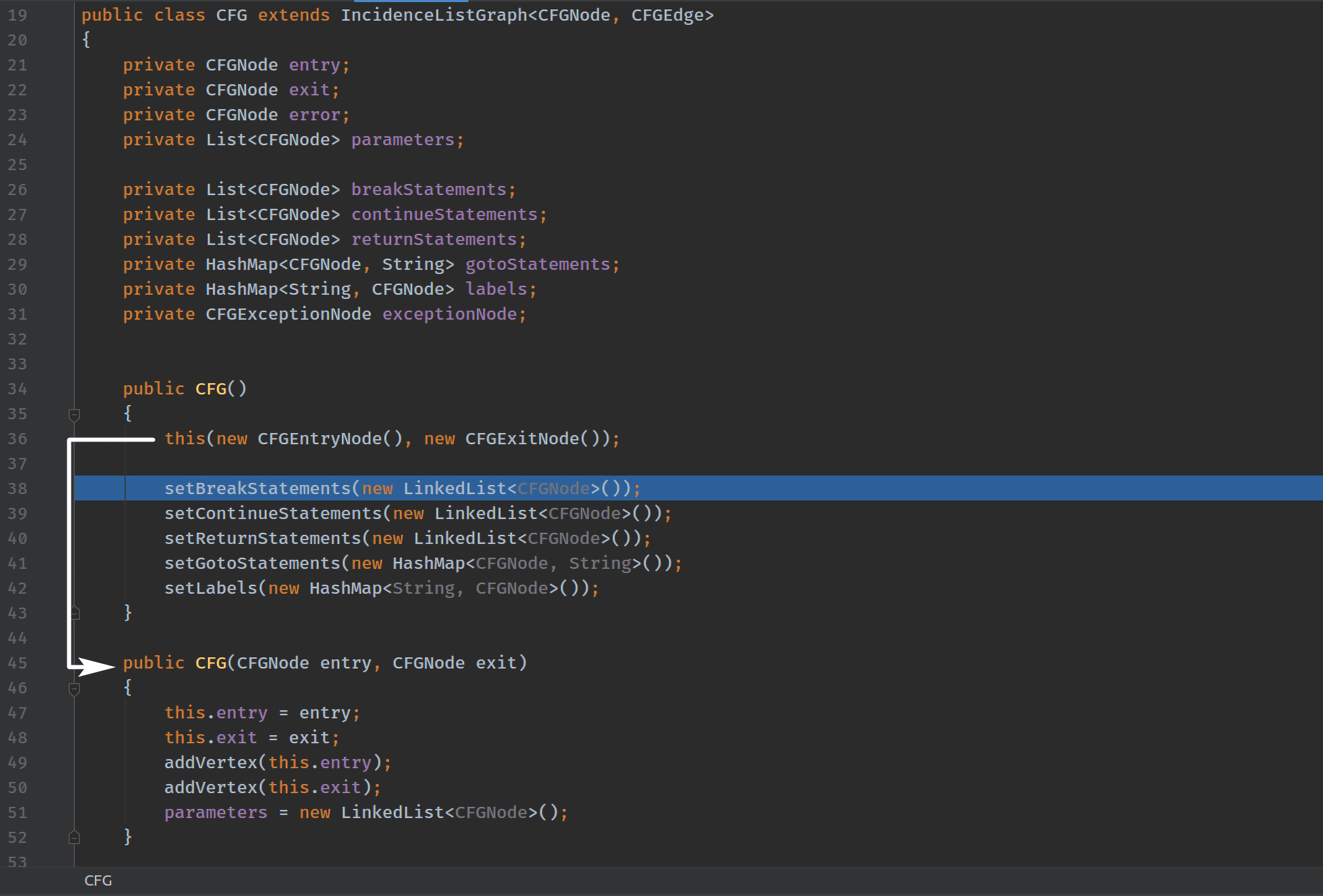Click 'this.entry' on line 47
1323x896 pixels.
[x=216, y=713]
